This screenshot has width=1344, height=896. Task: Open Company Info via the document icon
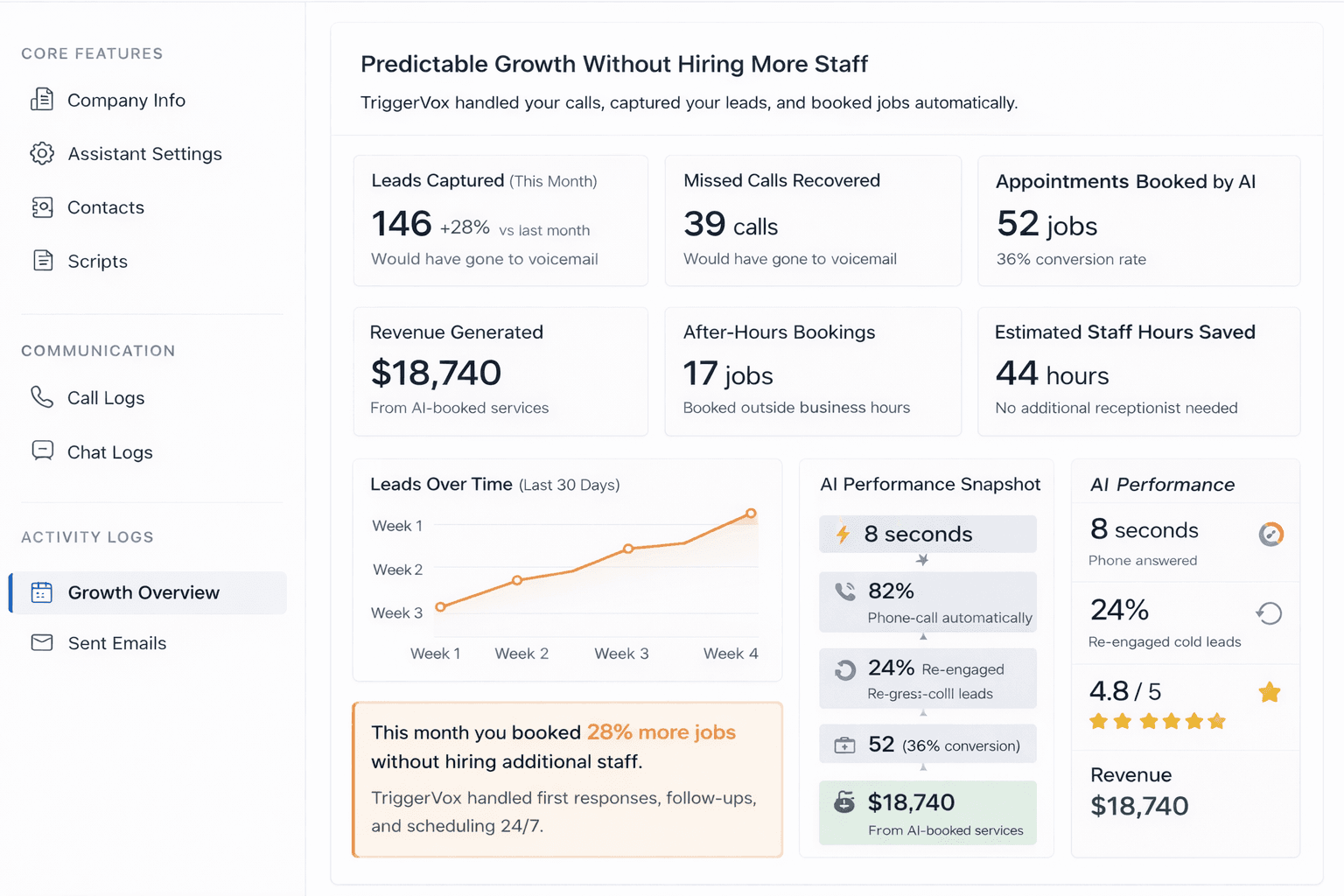tap(41, 100)
